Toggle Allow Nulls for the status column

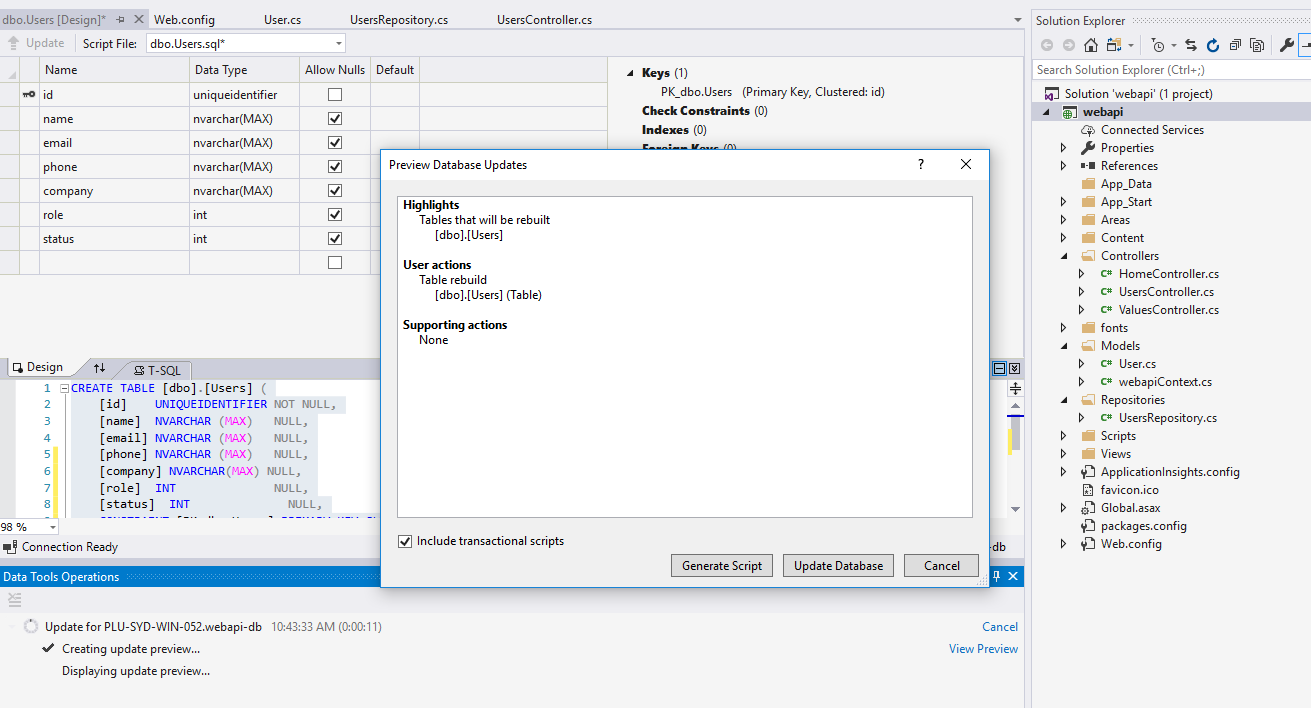[335, 239]
